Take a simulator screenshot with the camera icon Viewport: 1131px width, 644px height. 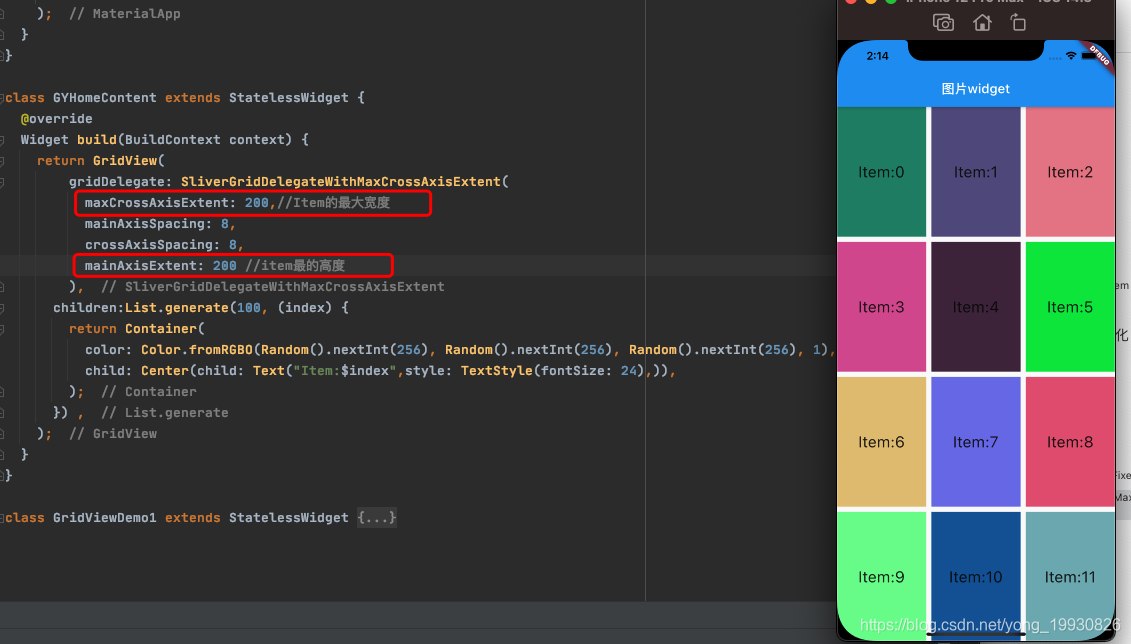coord(943,23)
